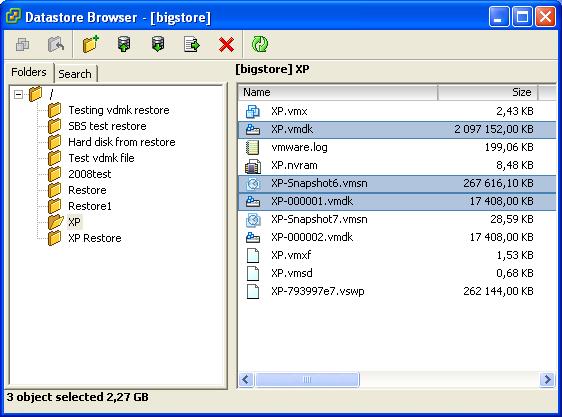Click the 2 097 152,00 KB size cell
This screenshot has height=417, width=562.
pyautogui.click(x=494, y=129)
